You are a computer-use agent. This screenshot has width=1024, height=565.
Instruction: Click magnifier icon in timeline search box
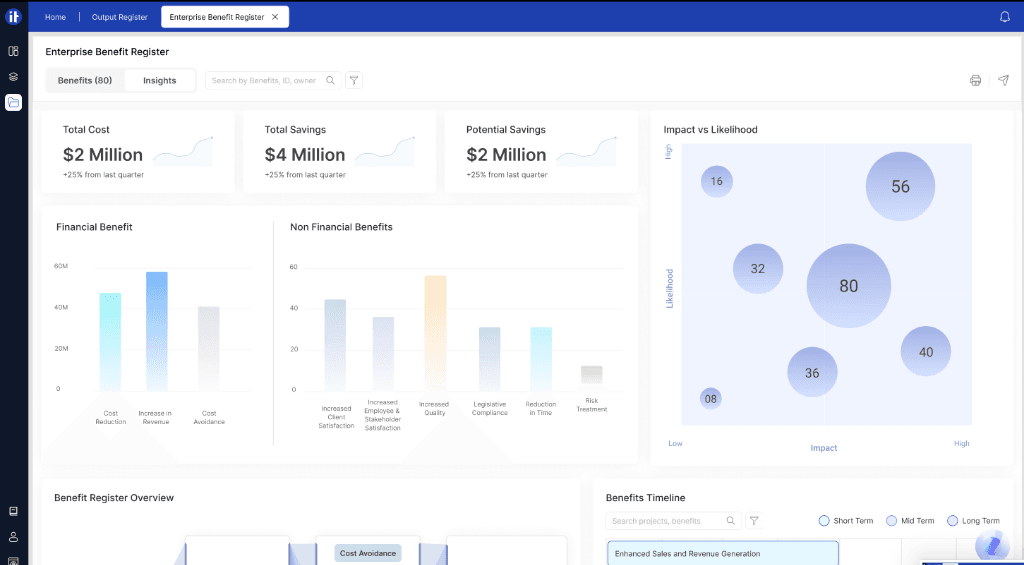point(731,521)
